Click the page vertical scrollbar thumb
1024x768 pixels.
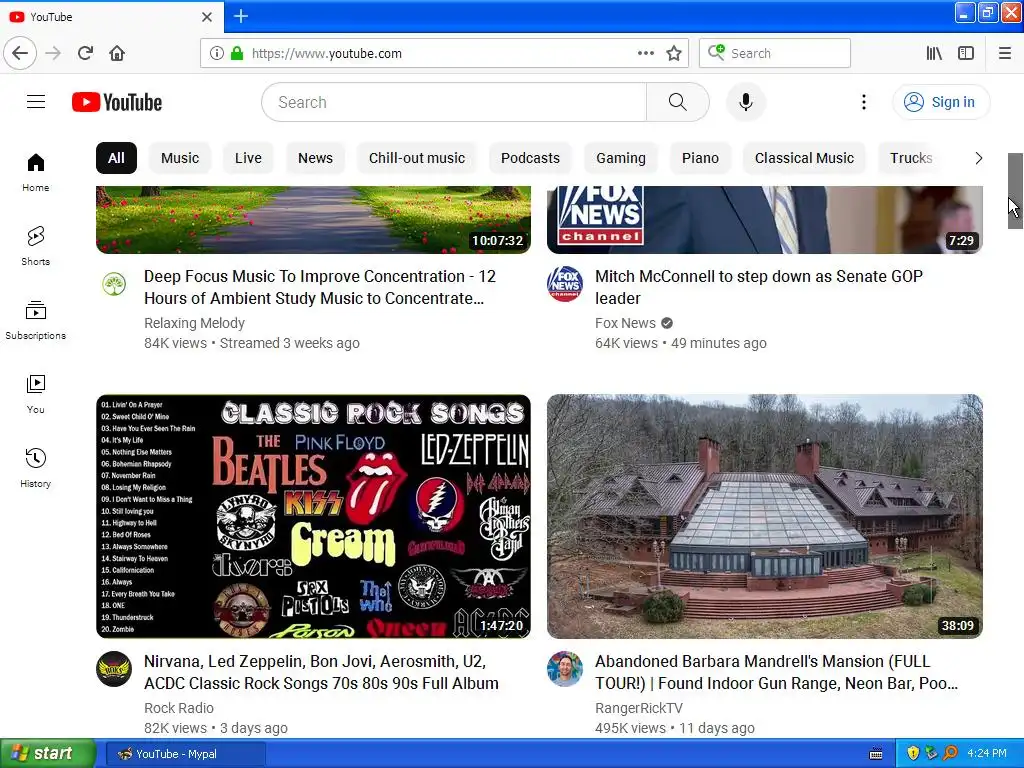[1015, 191]
